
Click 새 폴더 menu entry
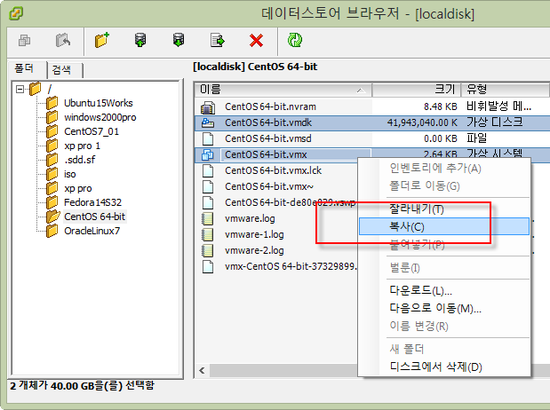pyautogui.click(x=444, y=349)
